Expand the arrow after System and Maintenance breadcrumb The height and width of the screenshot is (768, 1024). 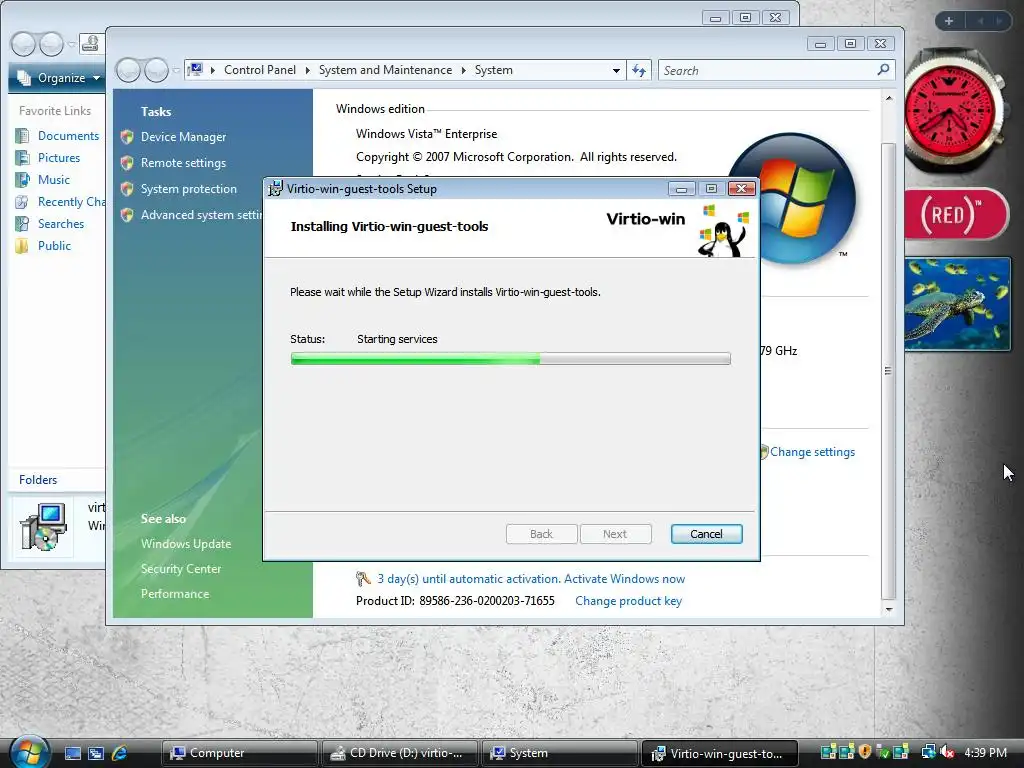(464, 70)
